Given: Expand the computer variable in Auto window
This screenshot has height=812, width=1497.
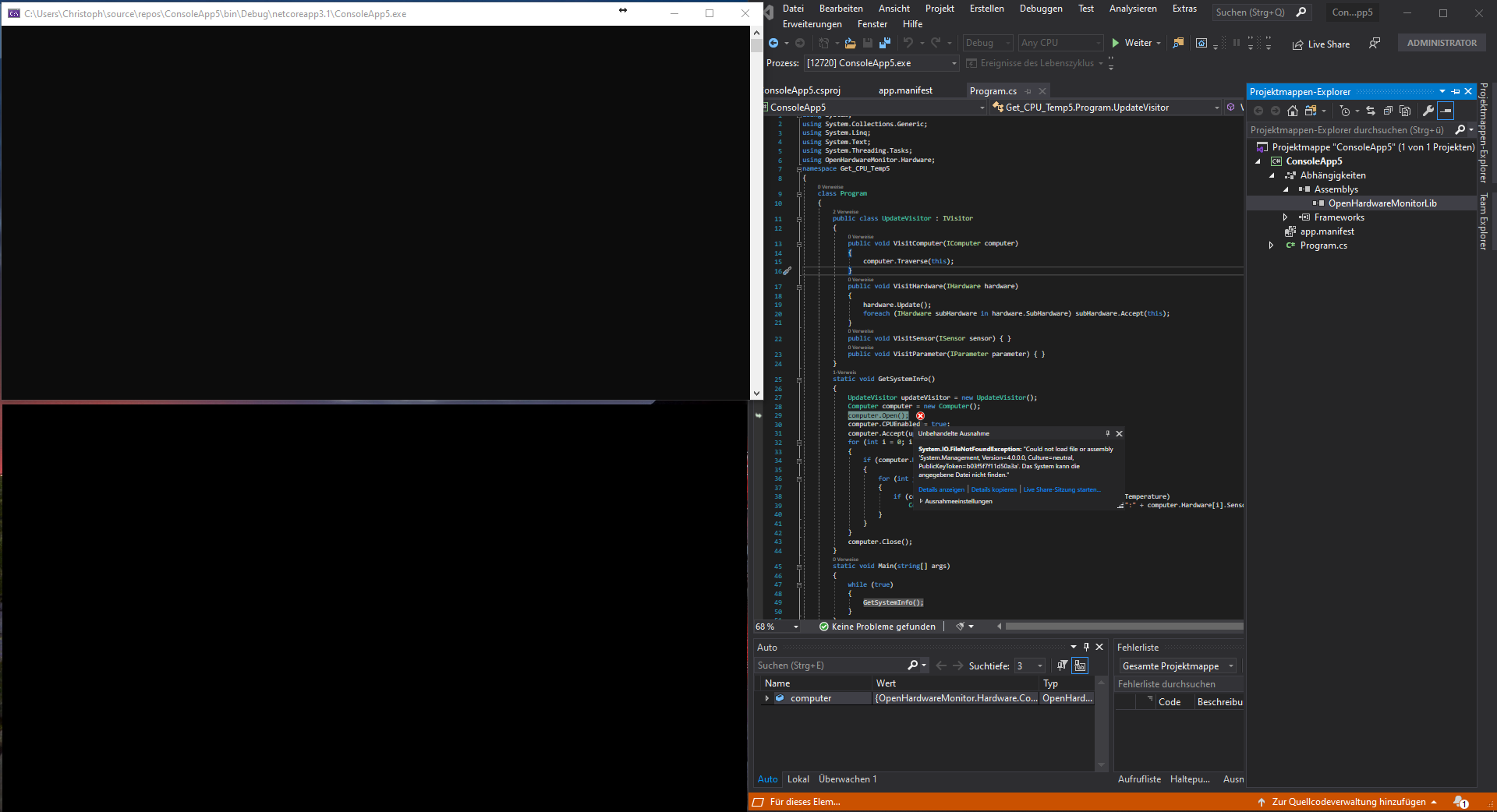Looking at the screenshot, I should [768, 698].
